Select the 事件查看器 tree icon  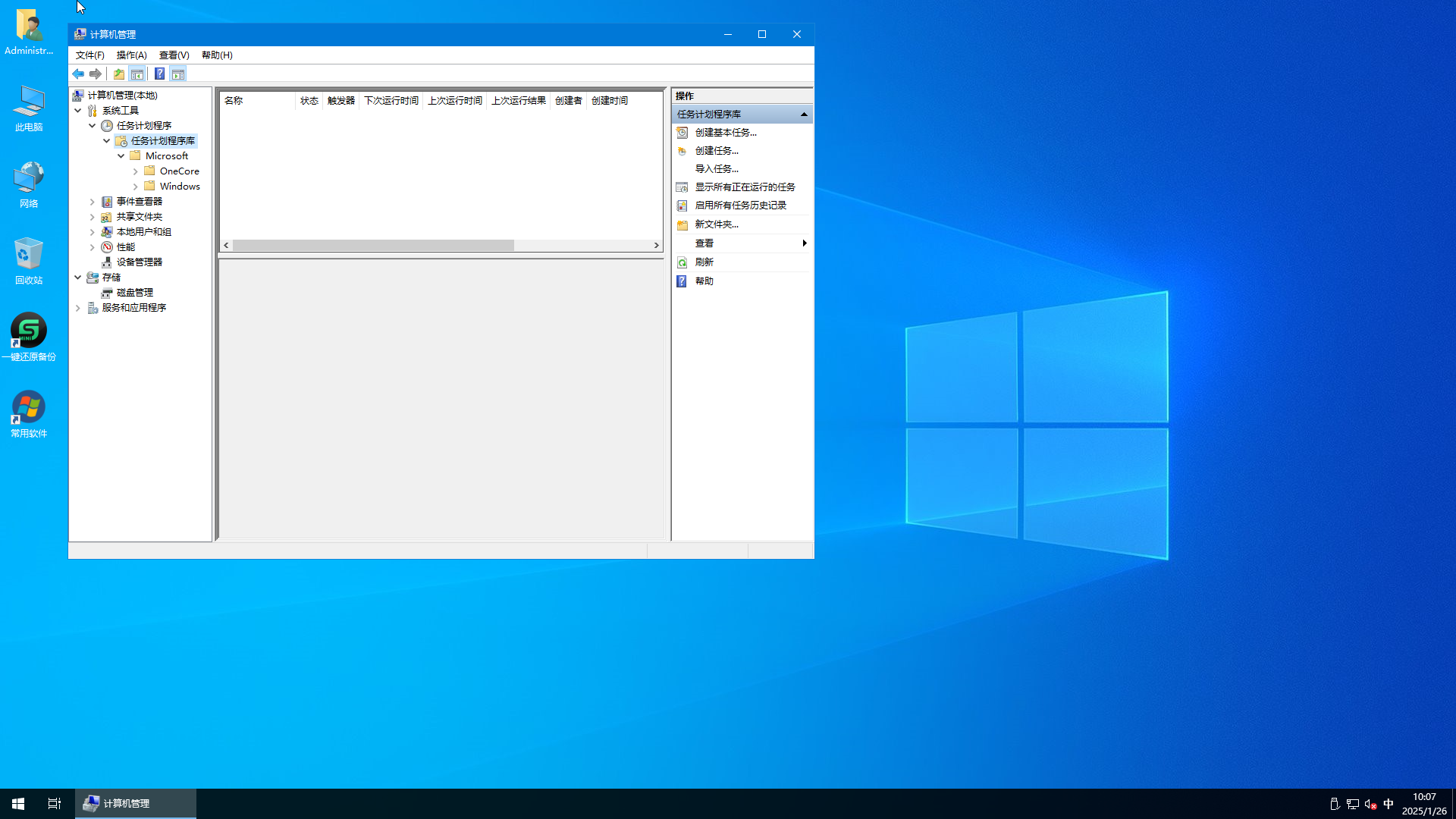point(107,202)
